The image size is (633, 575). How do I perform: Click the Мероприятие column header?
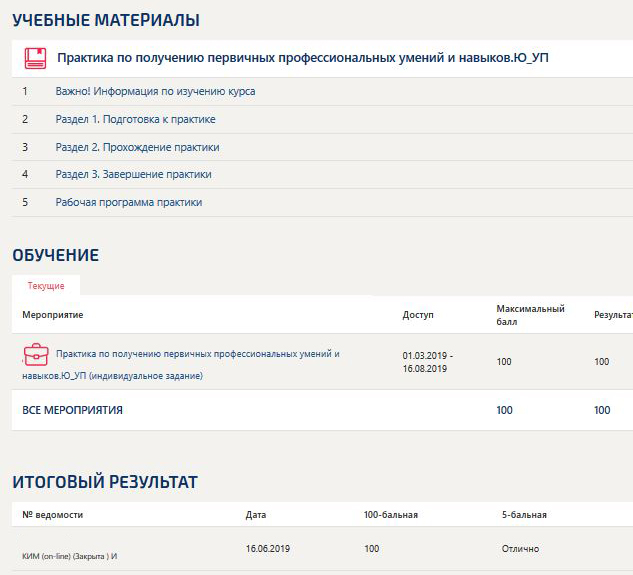point(53,315)
